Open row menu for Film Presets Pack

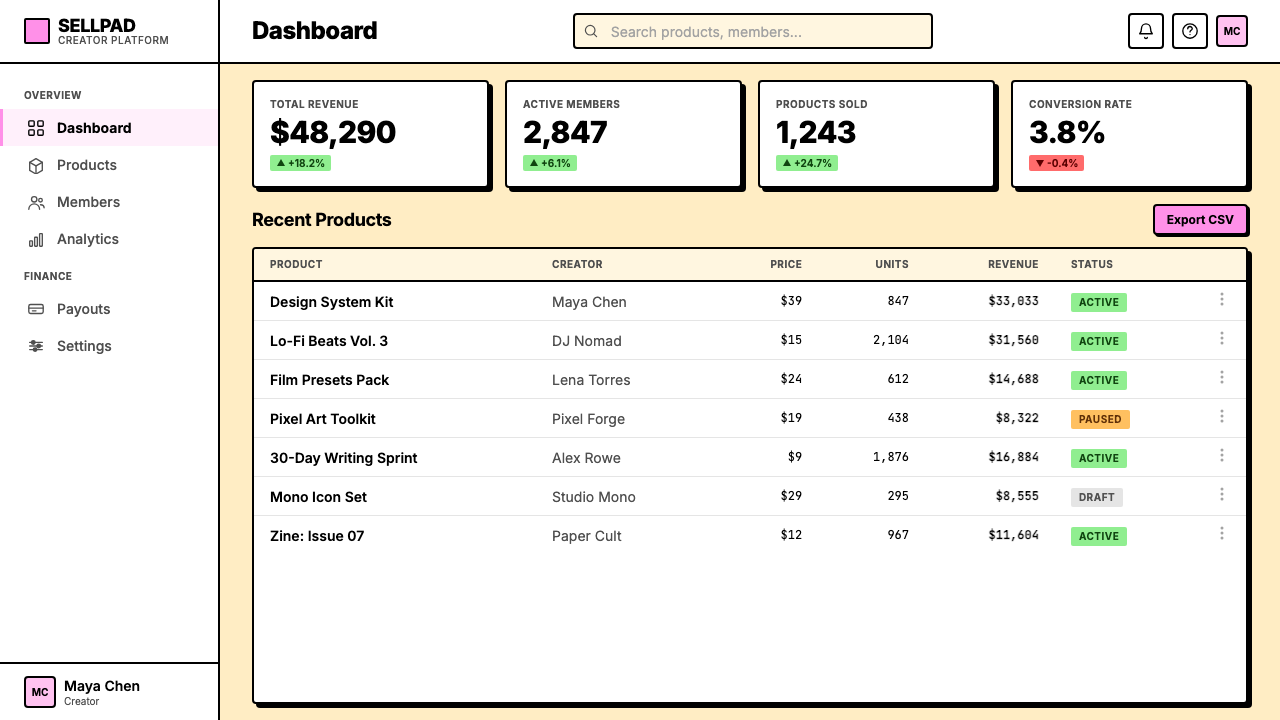coord(1222,377)
